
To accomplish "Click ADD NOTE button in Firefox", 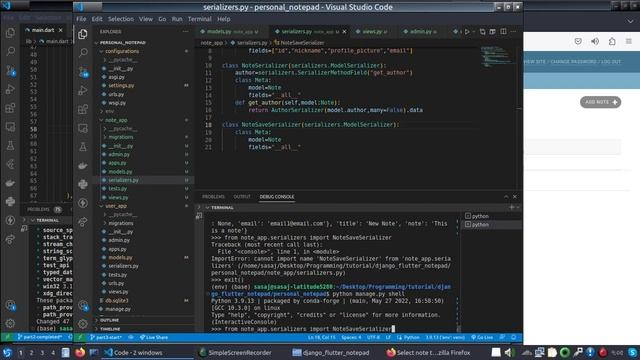I will coord(600,102).
